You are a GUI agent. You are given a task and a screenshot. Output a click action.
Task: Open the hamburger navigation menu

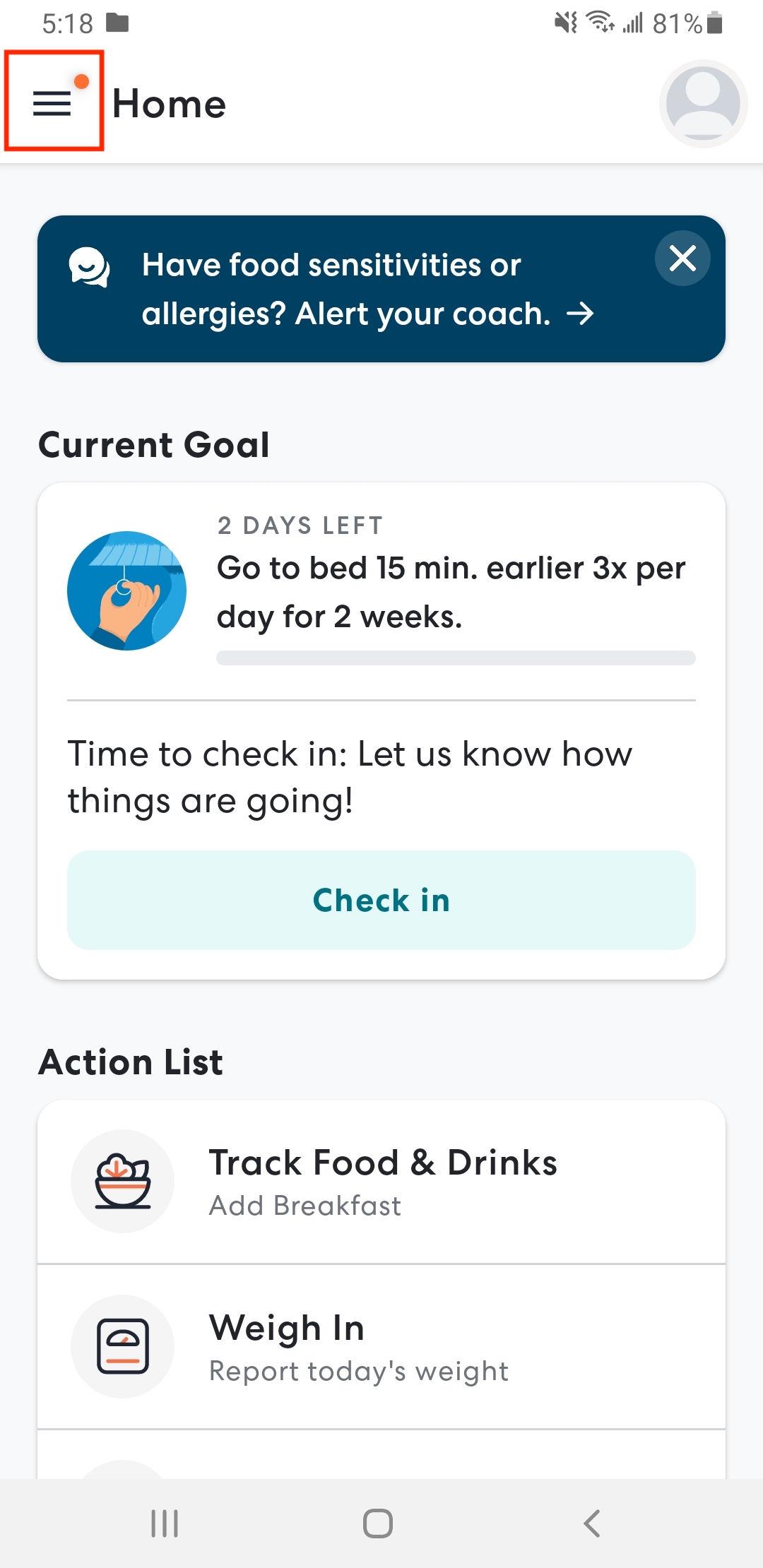coord(53,103)
